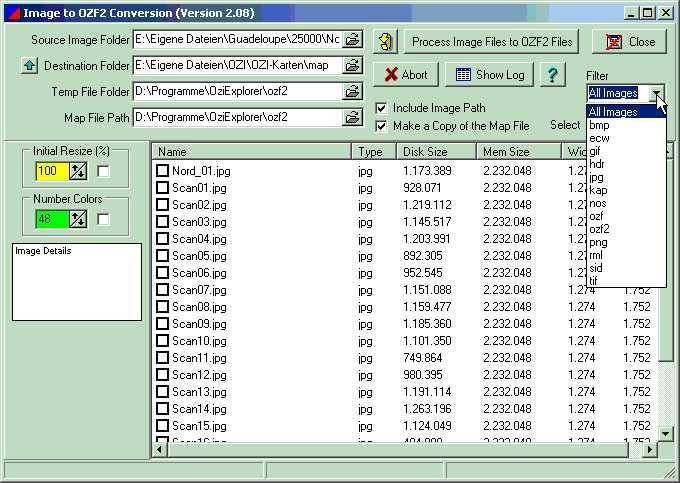Viewport: 680px width, 483px height.
Task: Adjust the Initial Resize spinner
Action: 77,172
